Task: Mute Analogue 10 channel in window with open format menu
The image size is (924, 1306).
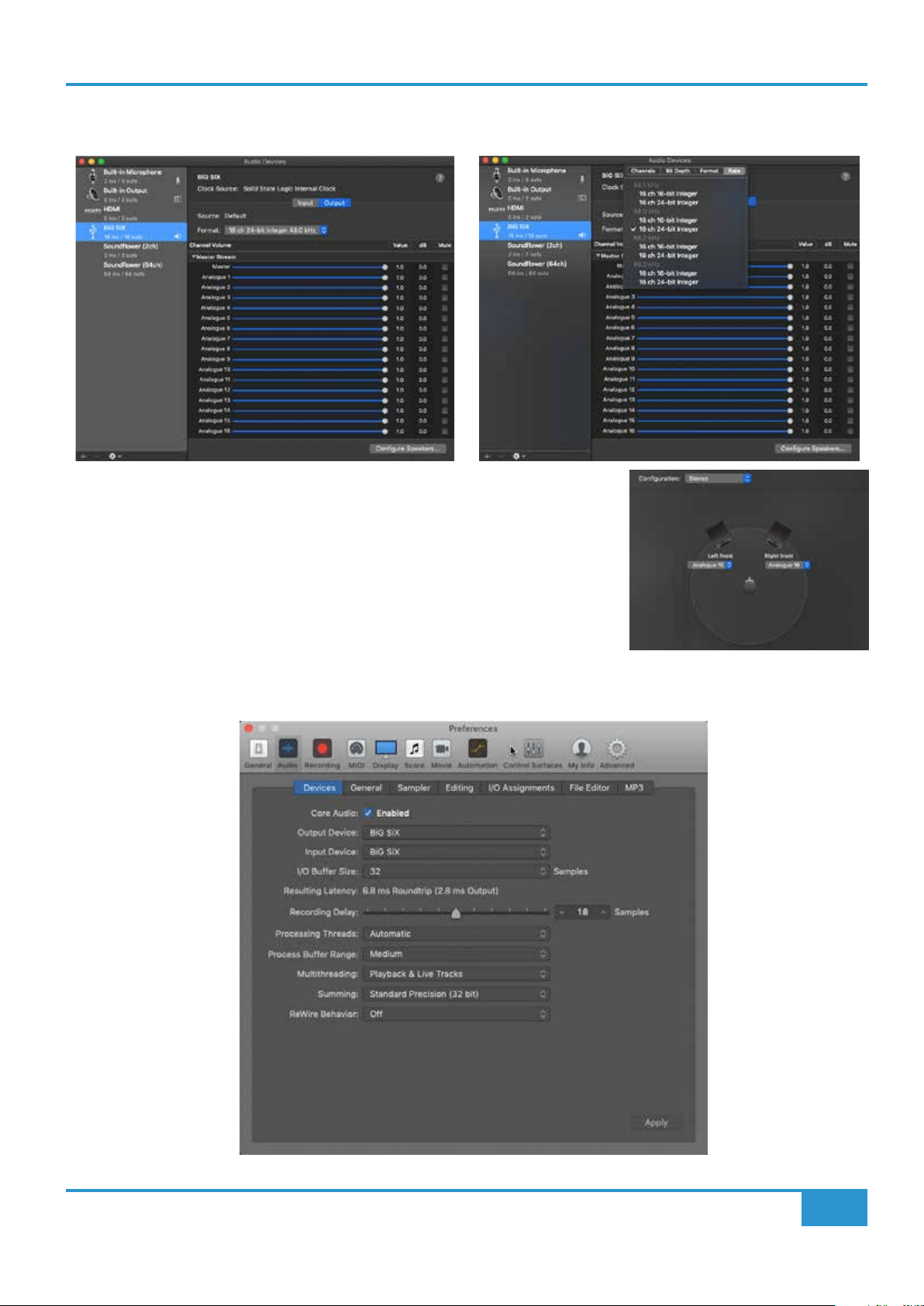Action: point(850,369)
